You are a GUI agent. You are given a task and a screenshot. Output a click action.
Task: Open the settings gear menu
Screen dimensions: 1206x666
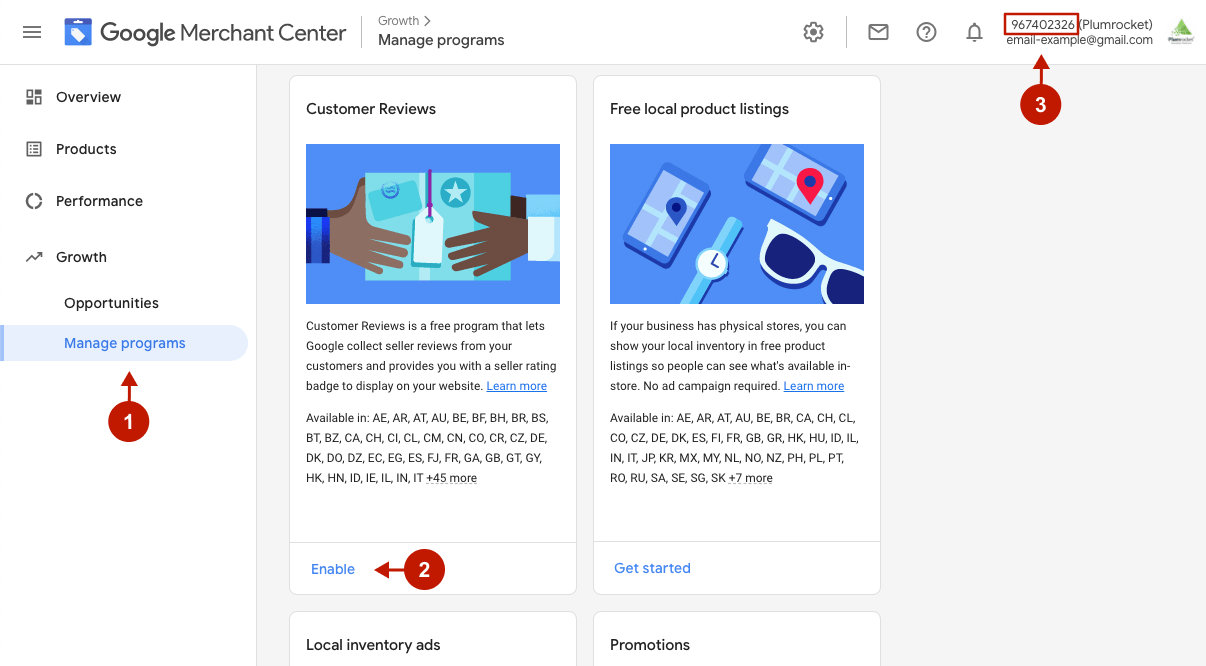(x=814, y=32)
